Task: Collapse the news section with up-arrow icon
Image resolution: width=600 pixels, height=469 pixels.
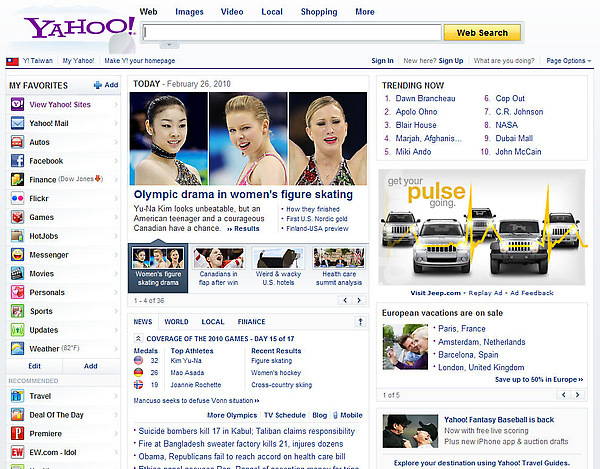Action: pos(360,322)
